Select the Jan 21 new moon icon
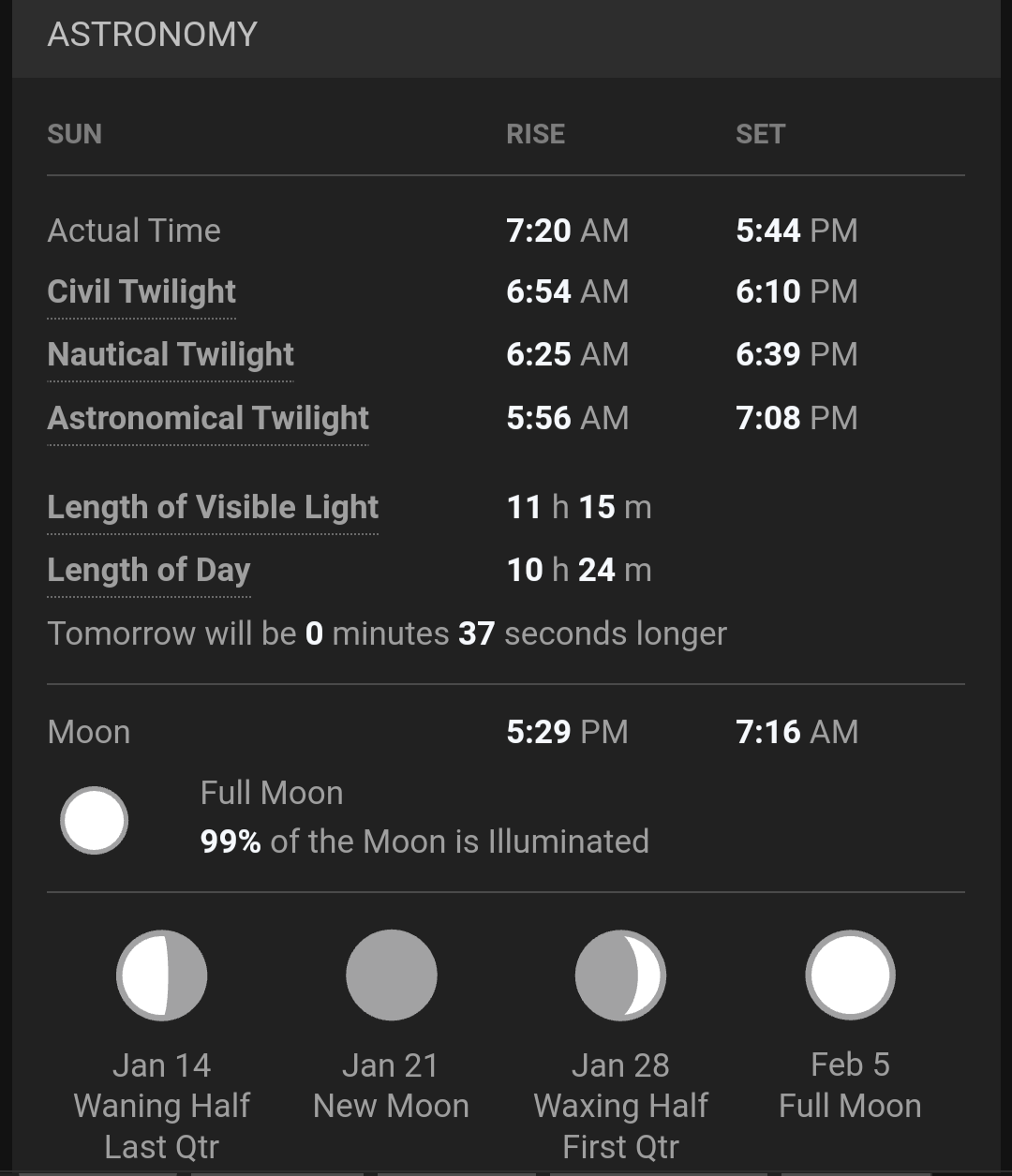The image size is (1012, 1176). [x=391, y=975]
